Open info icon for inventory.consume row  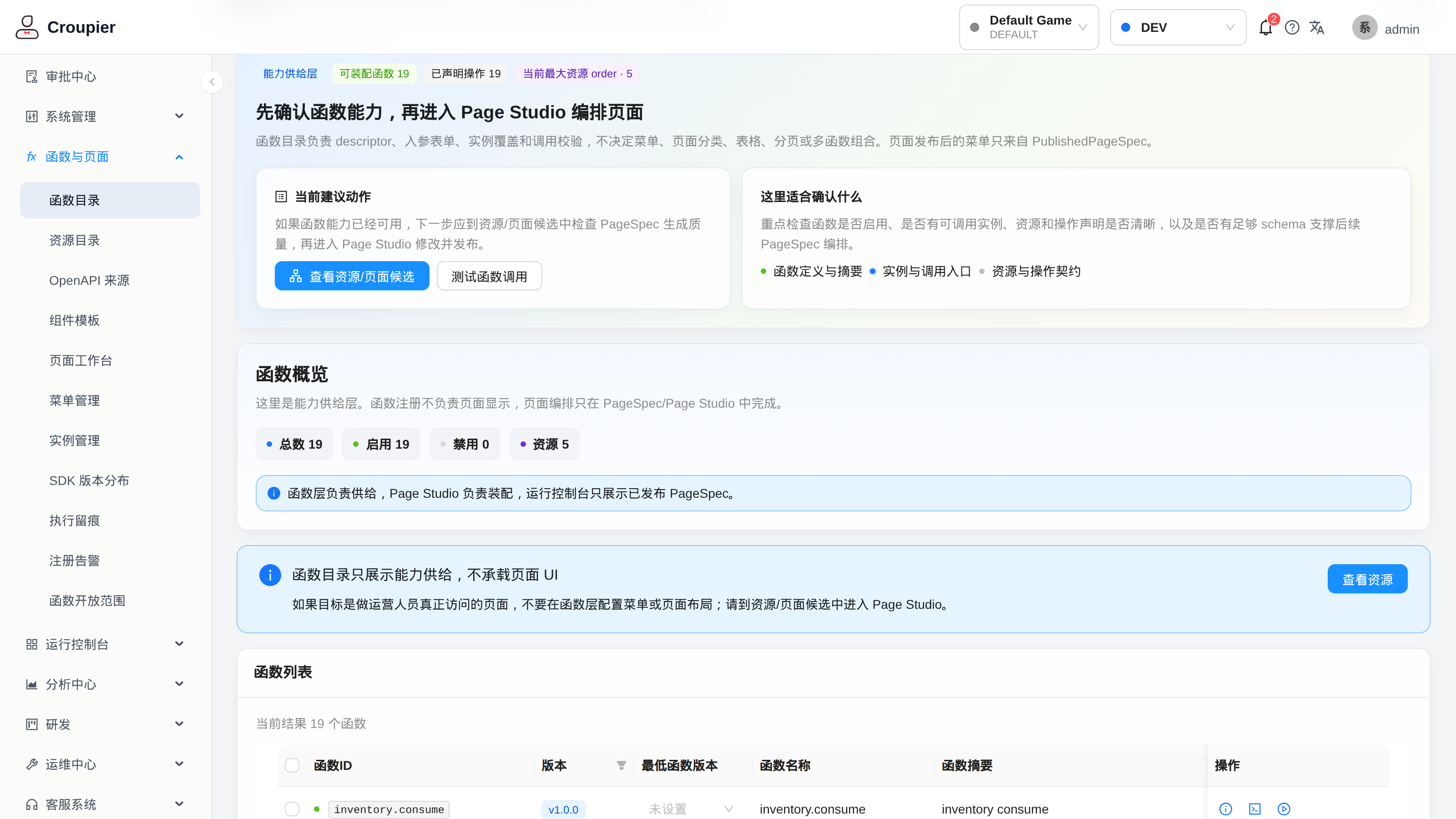pyautogui.click(x=1225, y=809)
